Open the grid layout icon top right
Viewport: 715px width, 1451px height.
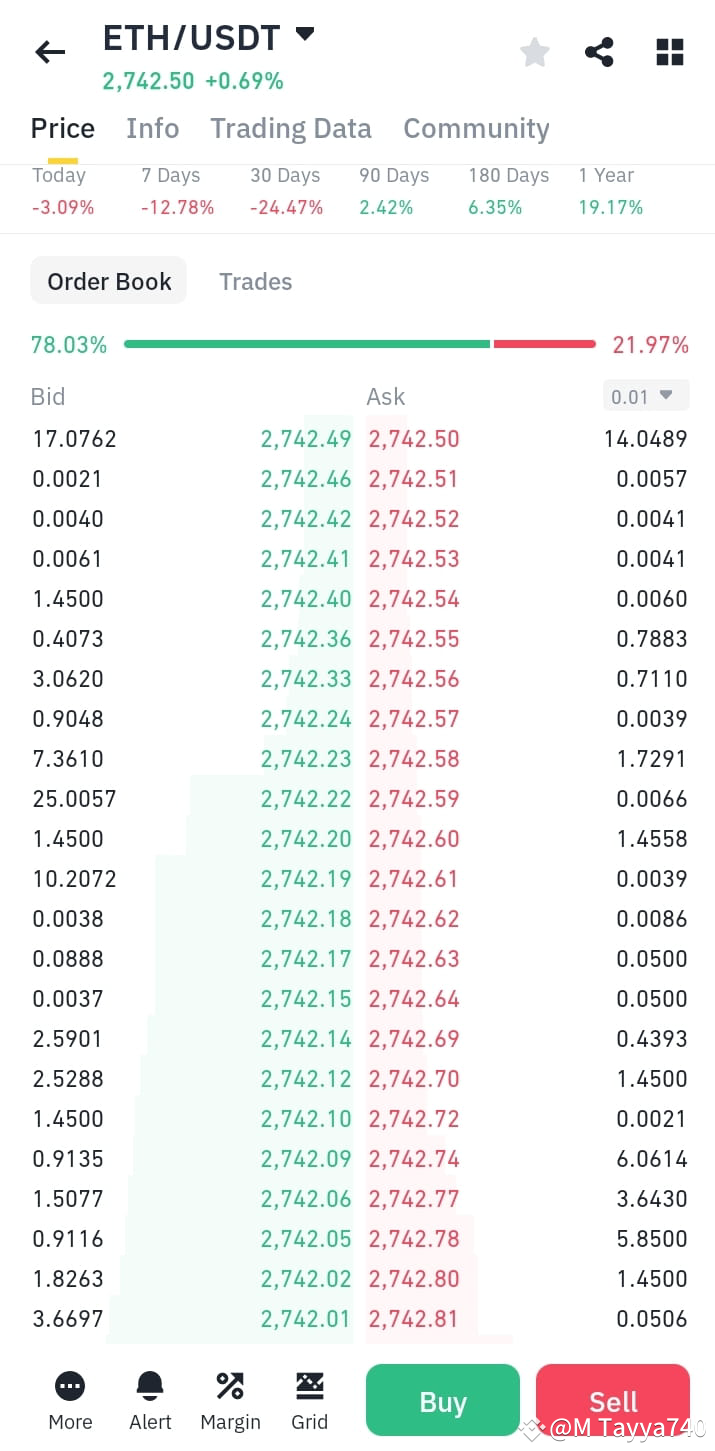coord(669,52)
